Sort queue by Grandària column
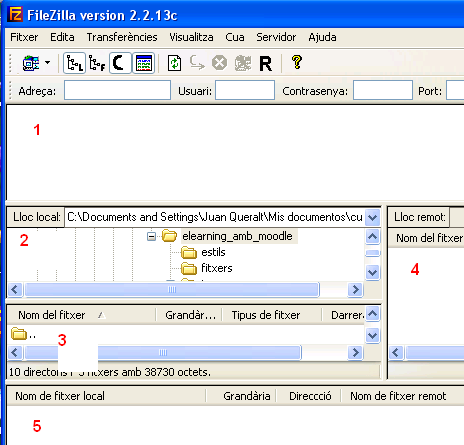The width and height of the screenshot is (464, 445). click(x=247, y=396)
